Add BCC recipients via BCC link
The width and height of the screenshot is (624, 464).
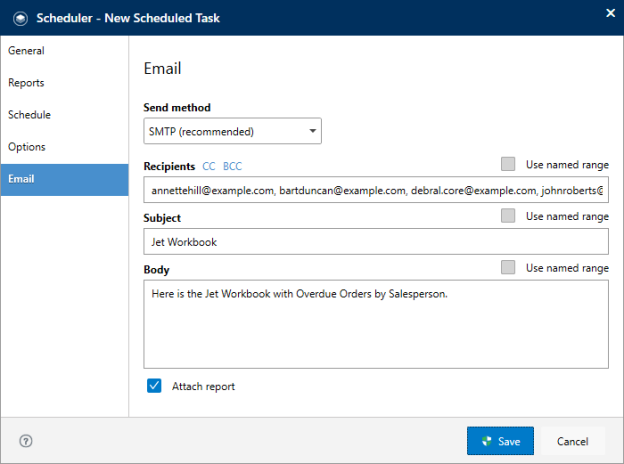point(232,166)
